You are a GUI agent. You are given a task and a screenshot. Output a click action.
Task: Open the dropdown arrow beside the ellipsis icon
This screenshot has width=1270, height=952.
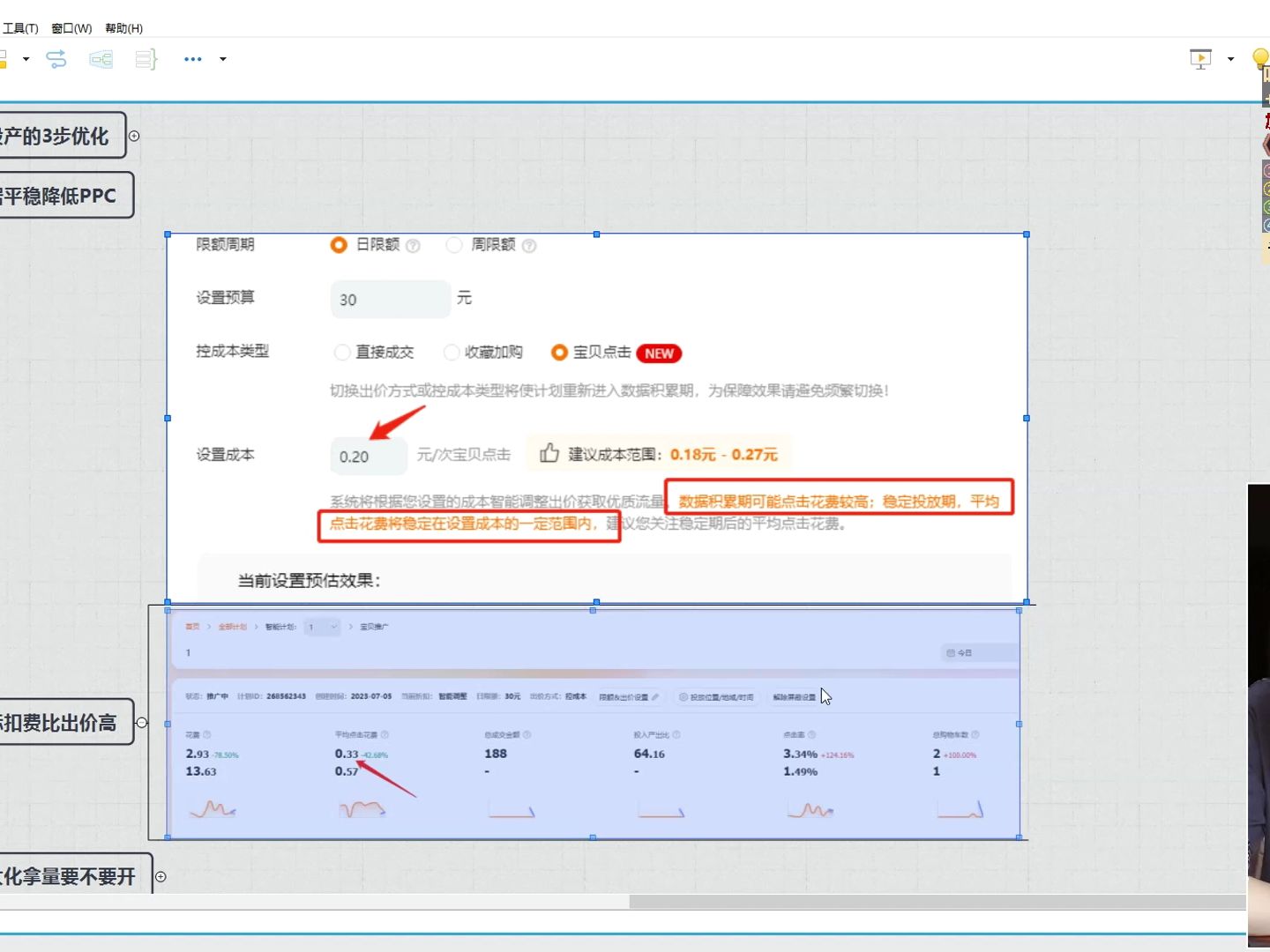[223, 60]
